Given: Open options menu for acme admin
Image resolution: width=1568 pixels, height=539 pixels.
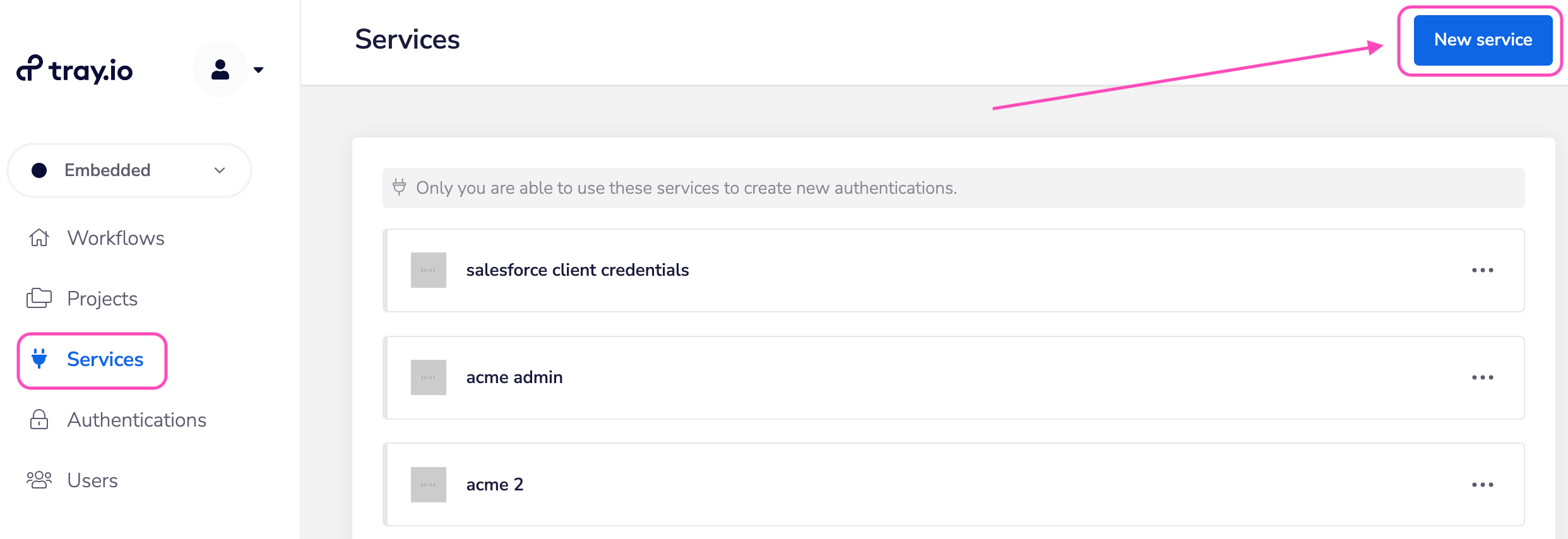Looking at the screenshot, I should (x=1482, y=377).
